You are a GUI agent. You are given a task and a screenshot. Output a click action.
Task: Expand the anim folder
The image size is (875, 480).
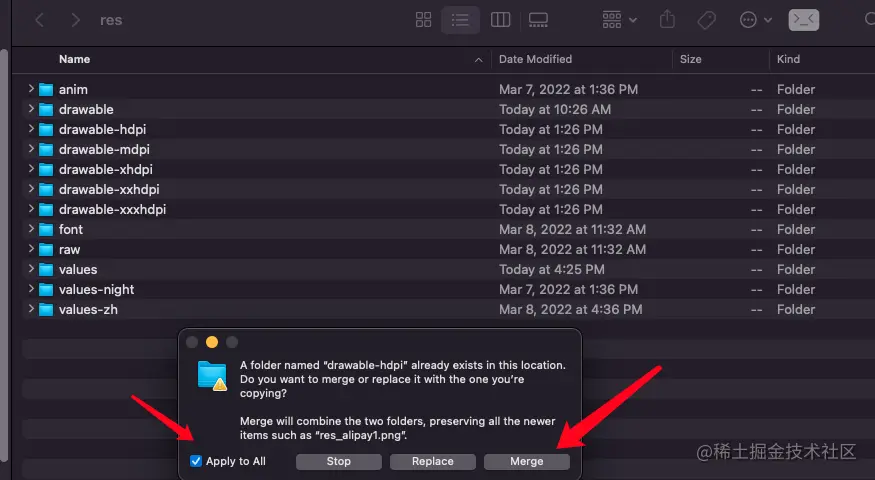31,89
